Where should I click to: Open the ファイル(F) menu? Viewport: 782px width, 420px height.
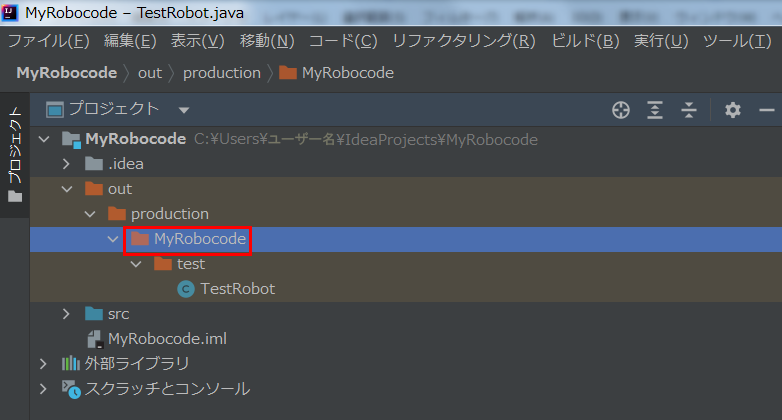click(49, 41)
